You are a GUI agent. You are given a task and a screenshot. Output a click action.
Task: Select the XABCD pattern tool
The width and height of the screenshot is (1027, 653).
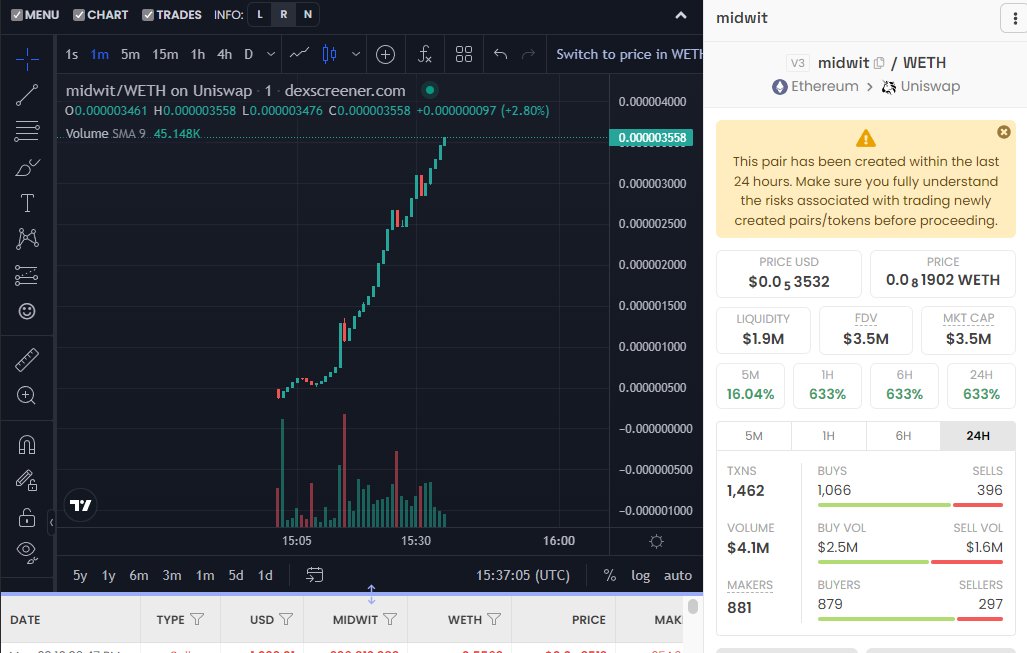point(27,237)
